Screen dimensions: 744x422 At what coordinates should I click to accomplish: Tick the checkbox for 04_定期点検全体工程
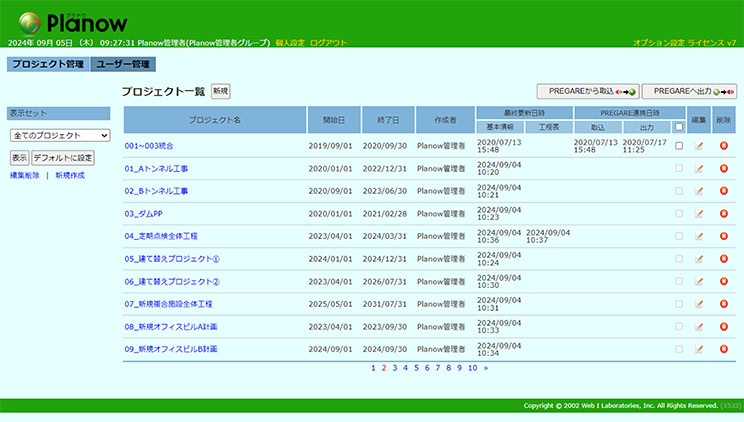tap(679, 236)
